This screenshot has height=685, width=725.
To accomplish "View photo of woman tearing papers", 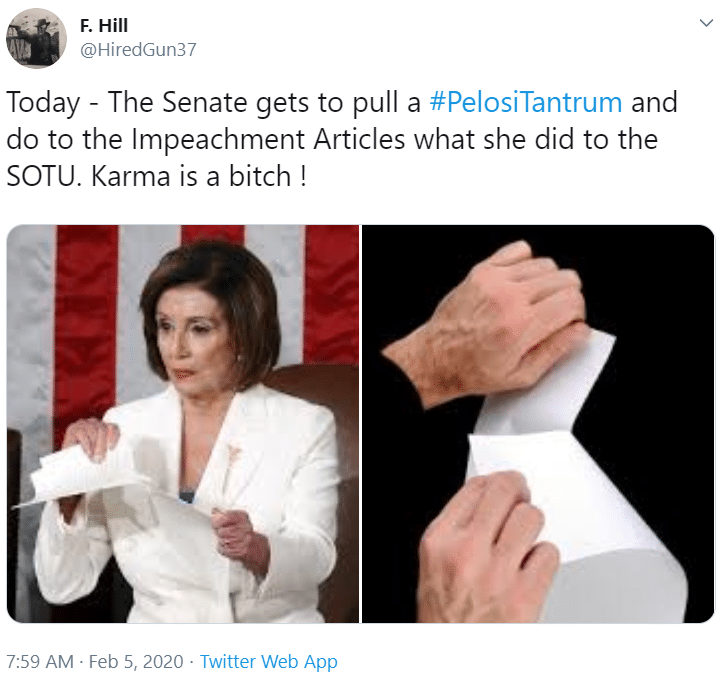I will pos(183,424).
